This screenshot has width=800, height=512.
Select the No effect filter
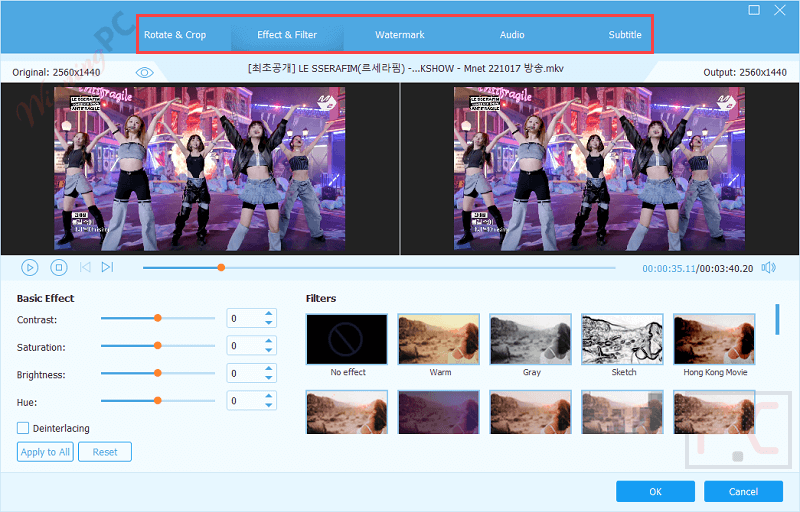pyautogui.click(x=347, y=339)
